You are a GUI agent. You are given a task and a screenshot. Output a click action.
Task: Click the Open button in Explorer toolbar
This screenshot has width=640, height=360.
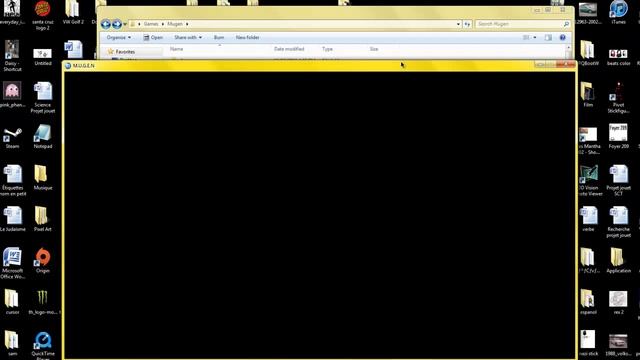pos(153,38)
